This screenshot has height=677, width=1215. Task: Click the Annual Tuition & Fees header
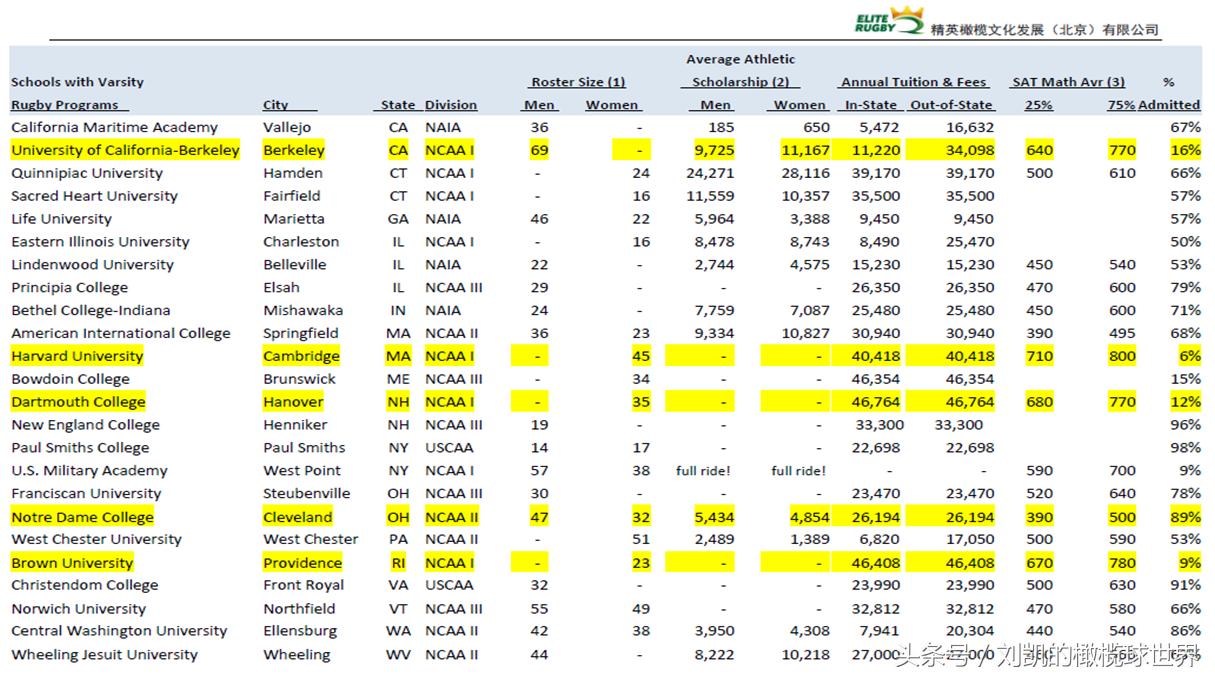click(x=913, y=82)
